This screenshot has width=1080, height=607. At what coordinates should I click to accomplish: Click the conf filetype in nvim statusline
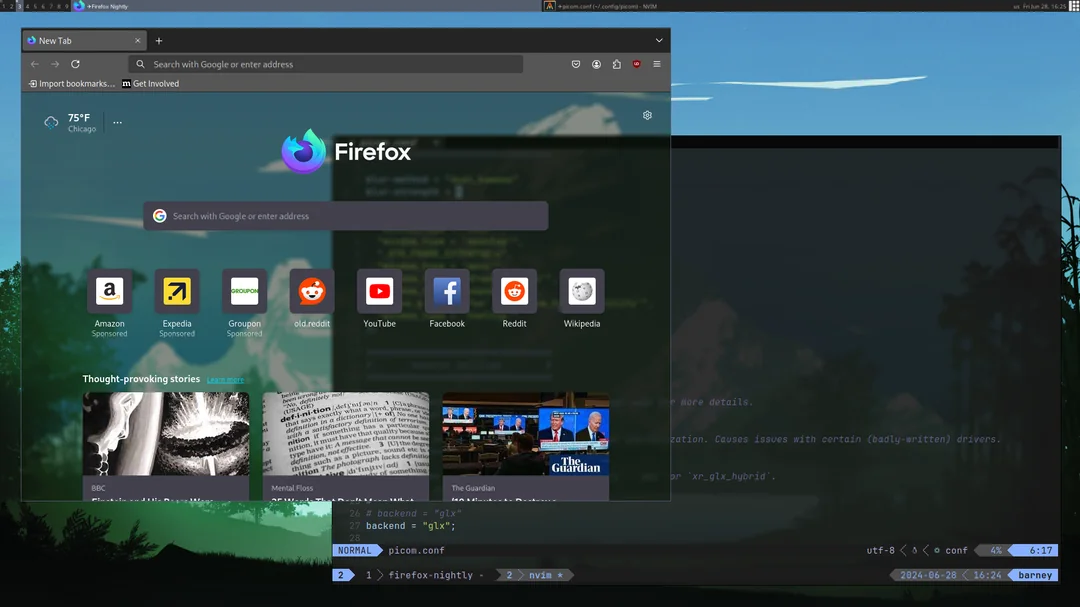(956, 551)
